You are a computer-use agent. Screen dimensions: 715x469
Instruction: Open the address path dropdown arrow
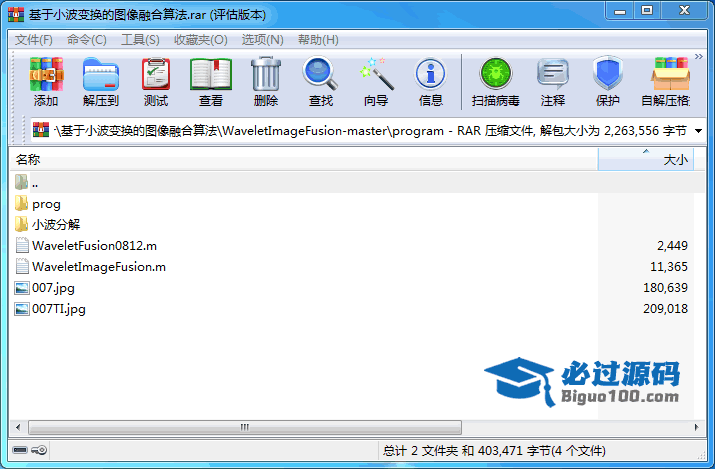click(x=698, y=131)
